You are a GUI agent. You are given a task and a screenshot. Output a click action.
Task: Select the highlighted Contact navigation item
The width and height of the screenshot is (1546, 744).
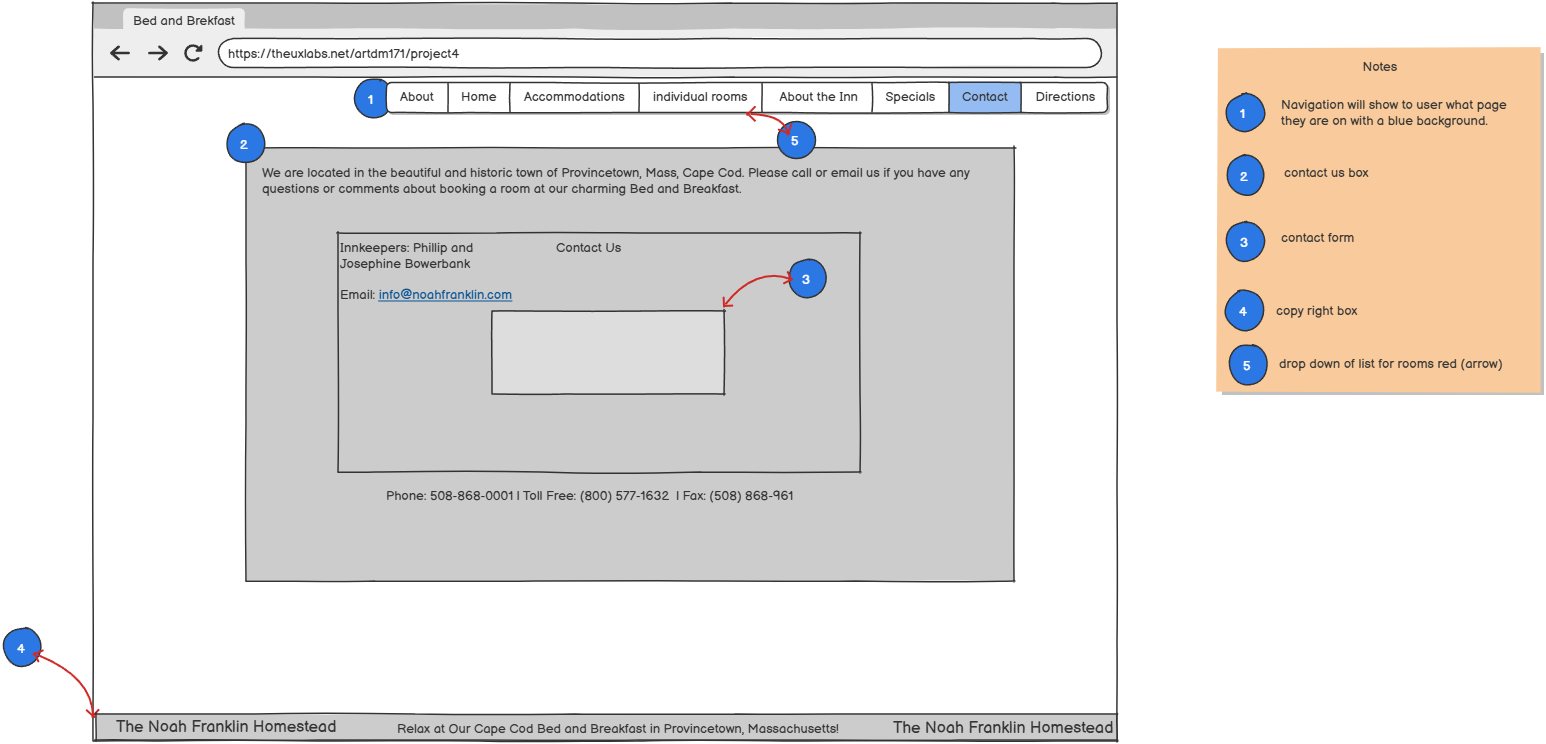tap(985, 97)
